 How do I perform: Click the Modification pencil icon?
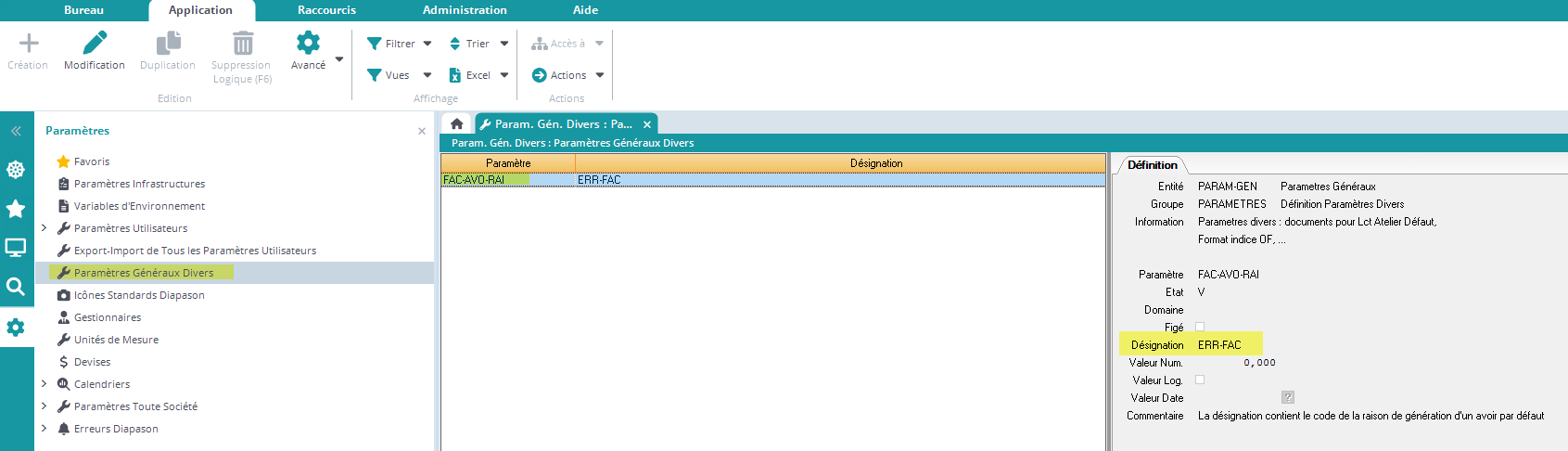tap(94, 44)
